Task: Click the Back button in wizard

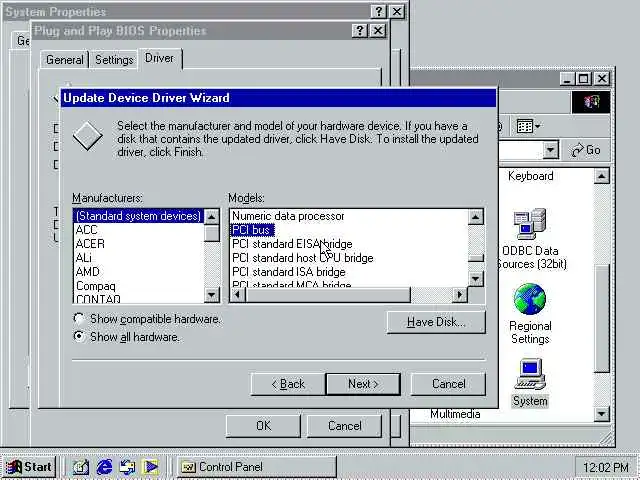Action: (288, 384)
